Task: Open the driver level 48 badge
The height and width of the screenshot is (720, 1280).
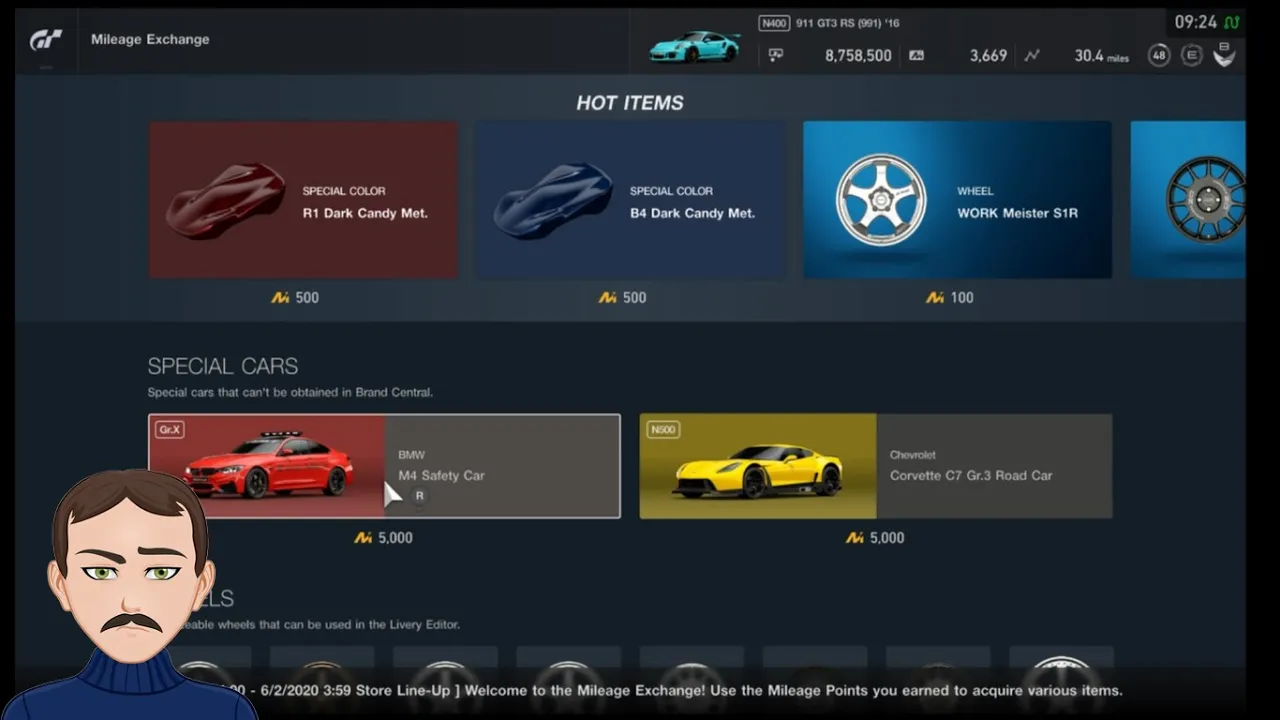Action: (x=1159, y=55)
